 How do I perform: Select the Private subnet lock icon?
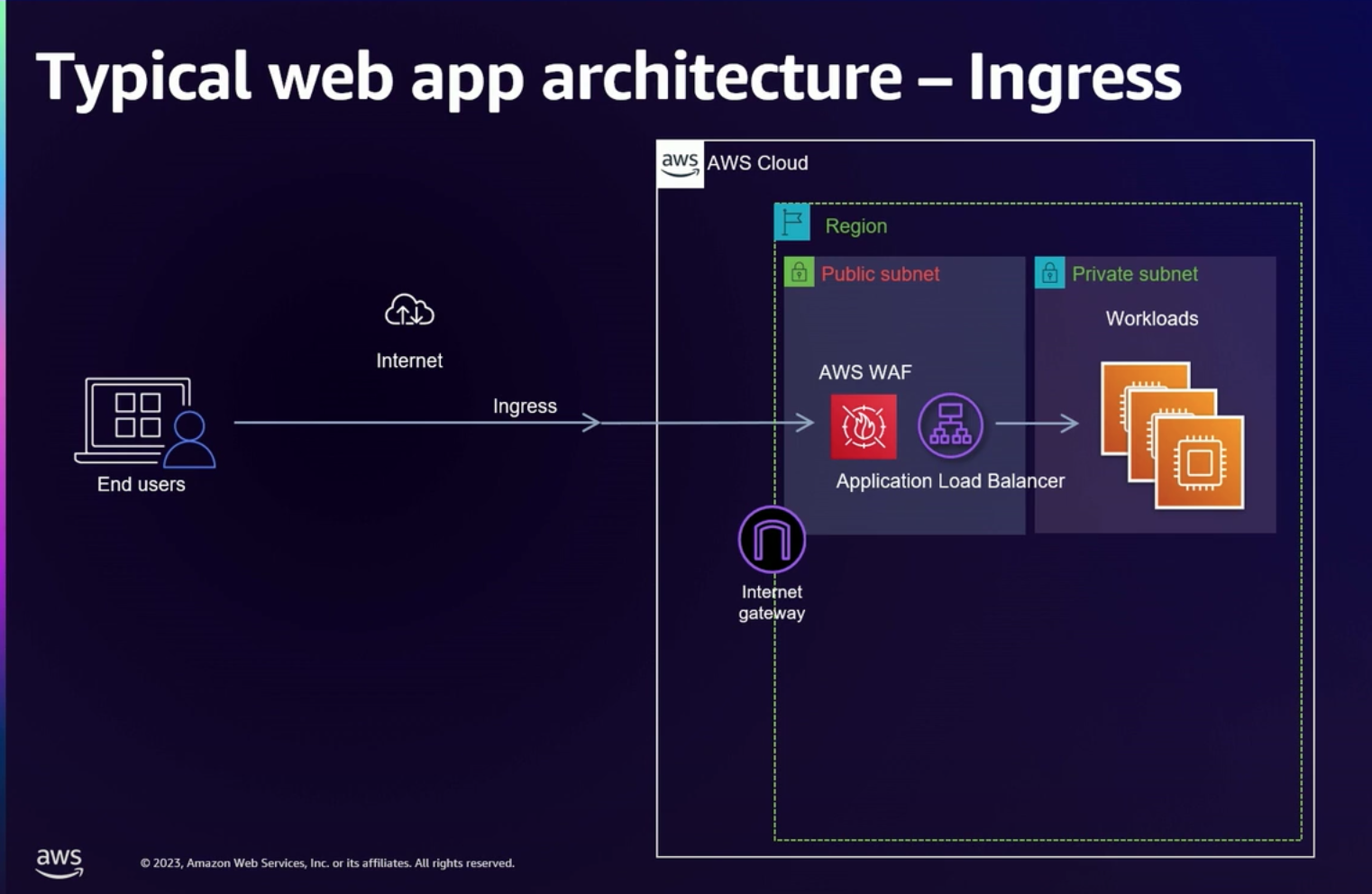click(1049, 271)
